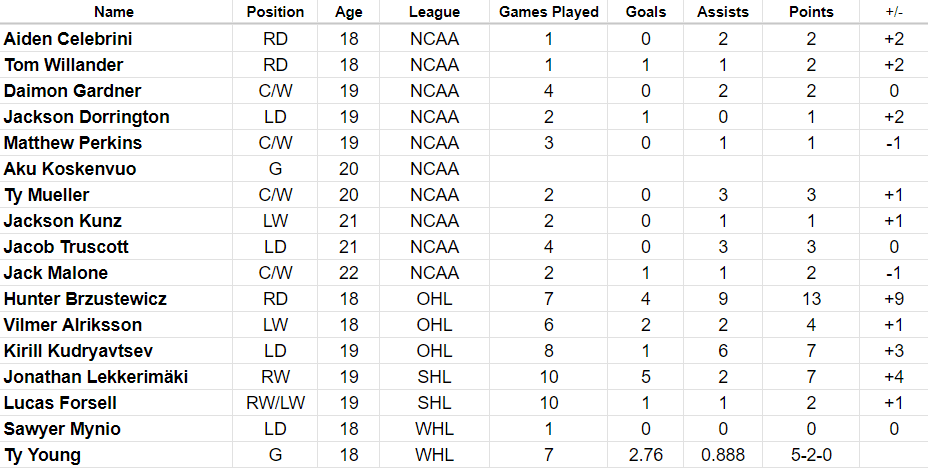
Task: Select Ty Mueller's name cell
Action: click(46, 195)
